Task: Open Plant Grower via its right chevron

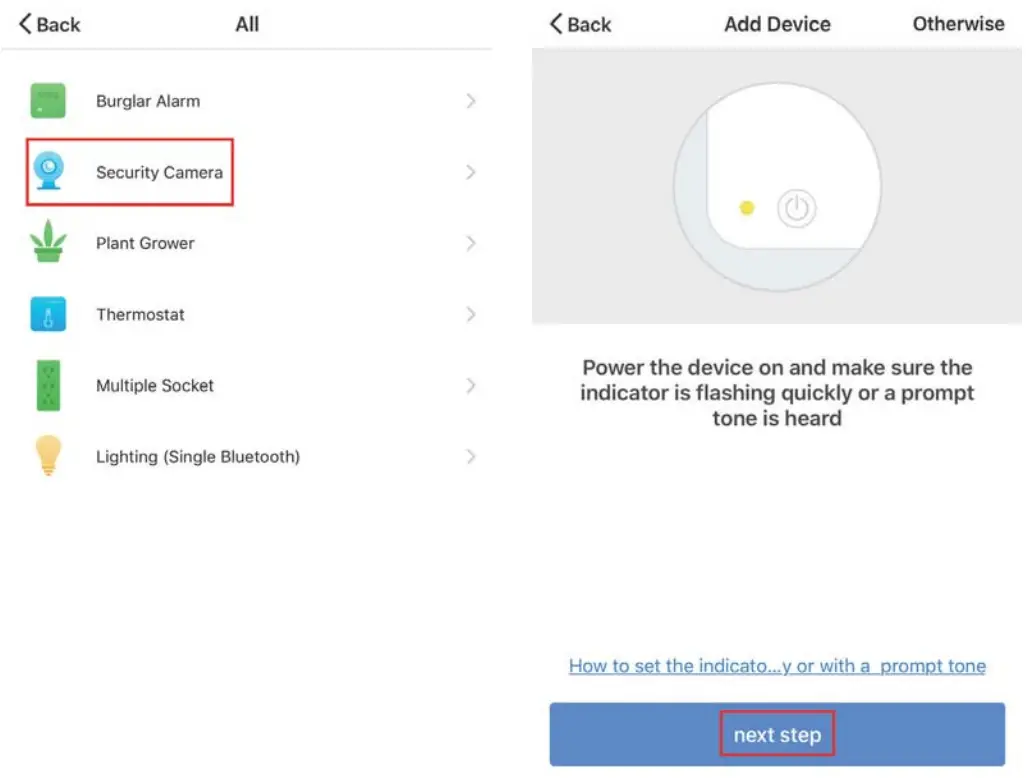Action: pyautogui.click(x=471, y=243)
